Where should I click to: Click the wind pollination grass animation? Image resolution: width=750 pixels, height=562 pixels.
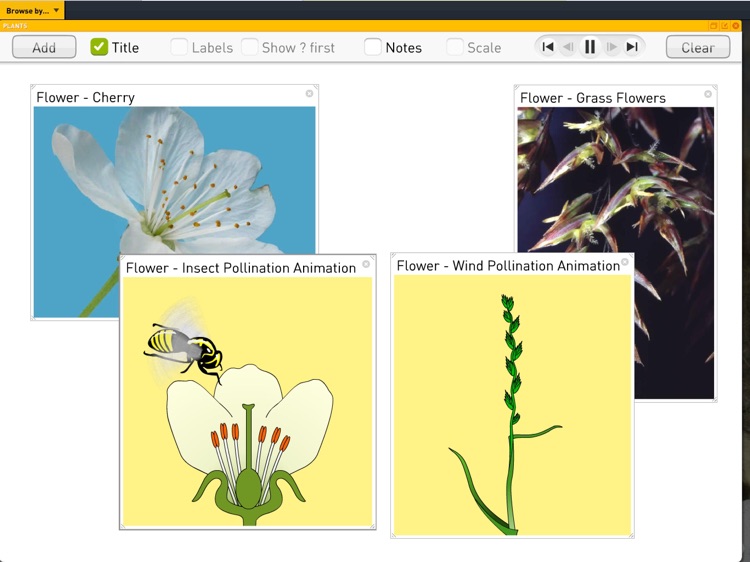pos(512,405)
